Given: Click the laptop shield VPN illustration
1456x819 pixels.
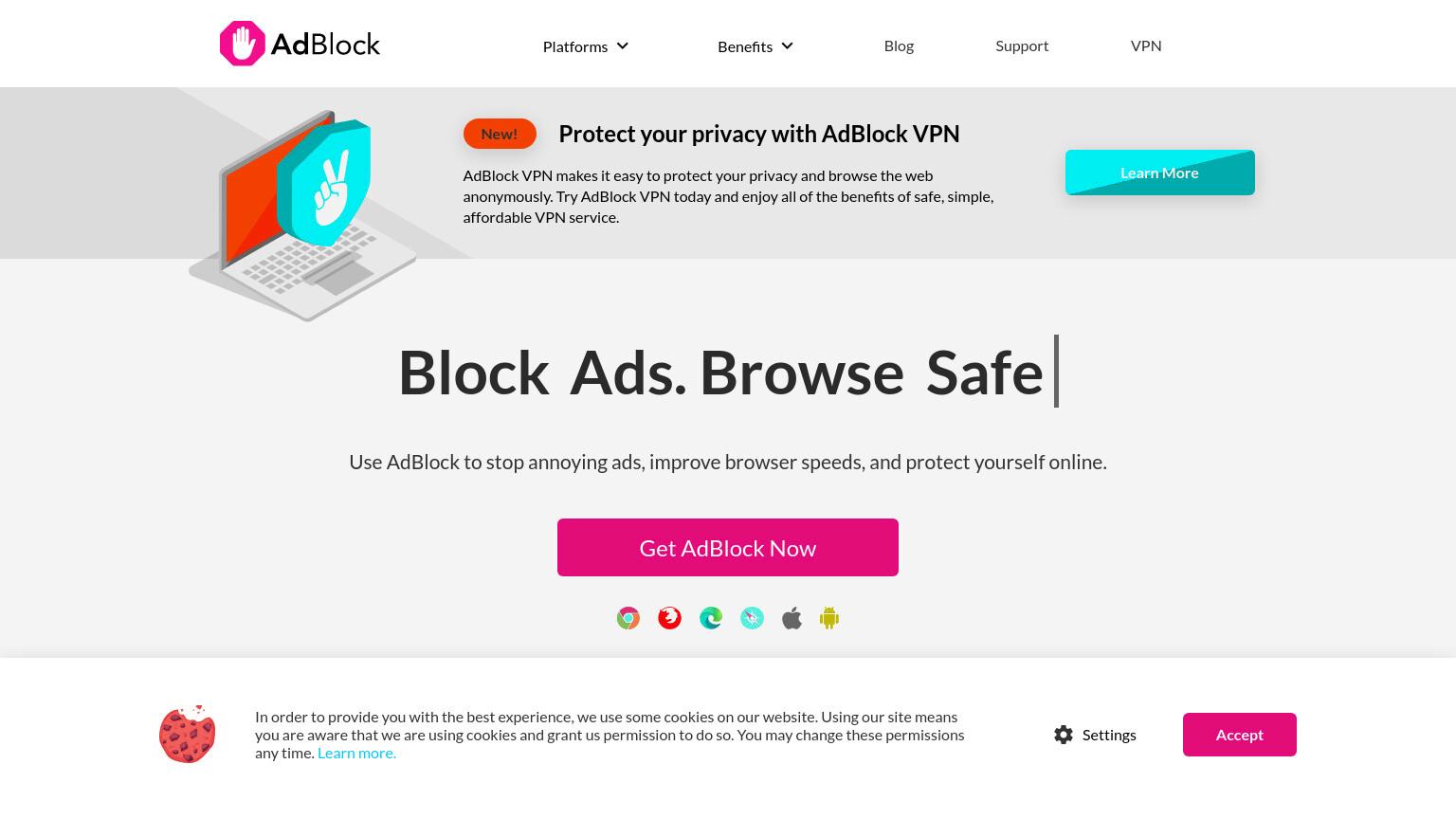Looking at the screenshot, I should coord(303,215).
